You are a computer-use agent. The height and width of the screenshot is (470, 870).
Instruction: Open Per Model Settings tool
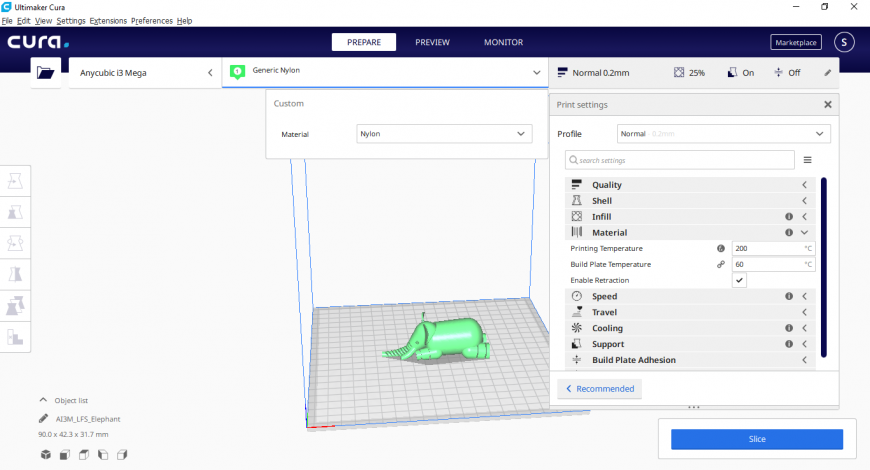click(15, 305)
